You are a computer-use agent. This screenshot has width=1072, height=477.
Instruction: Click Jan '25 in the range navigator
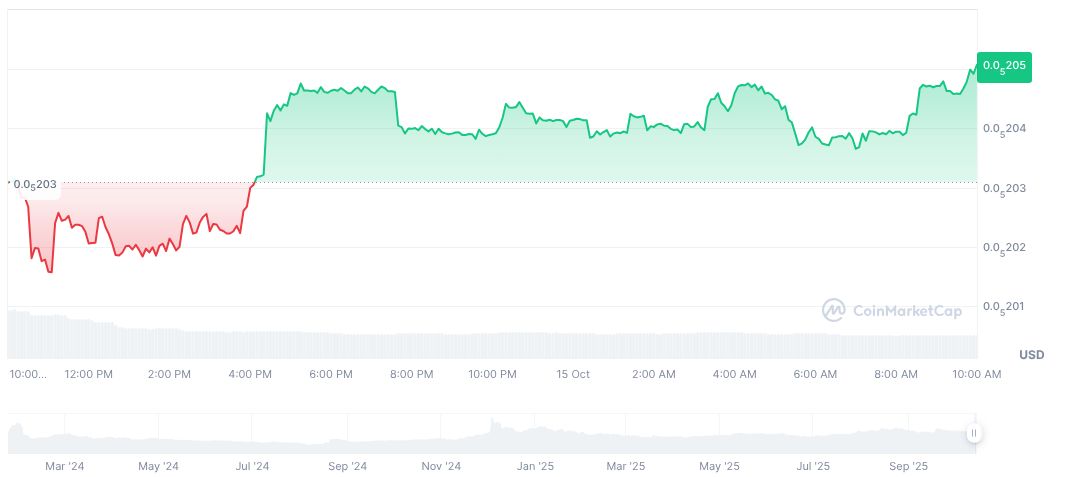[535, 466]
